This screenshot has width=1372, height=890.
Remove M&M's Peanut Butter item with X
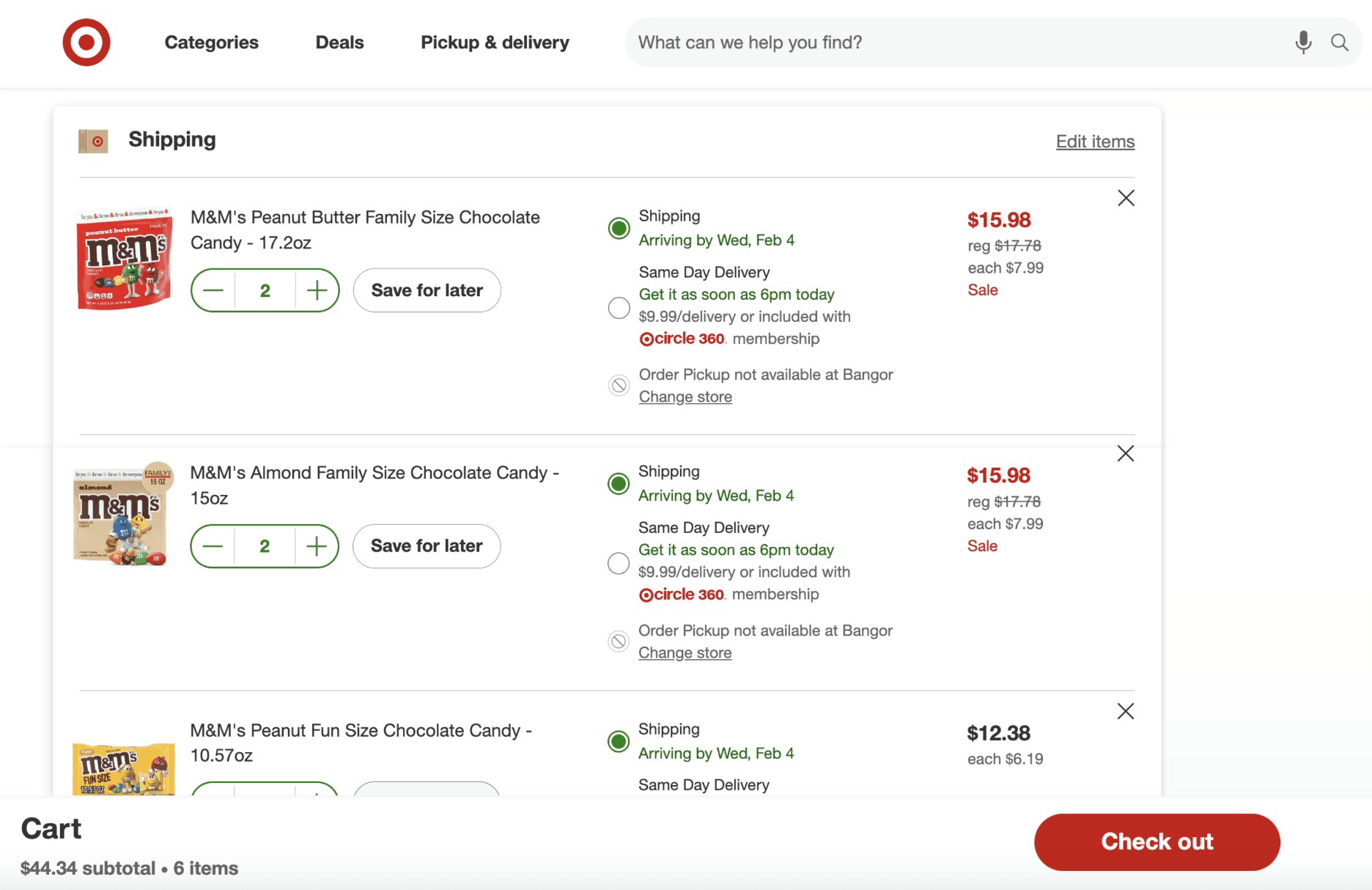coord(1126,198)
